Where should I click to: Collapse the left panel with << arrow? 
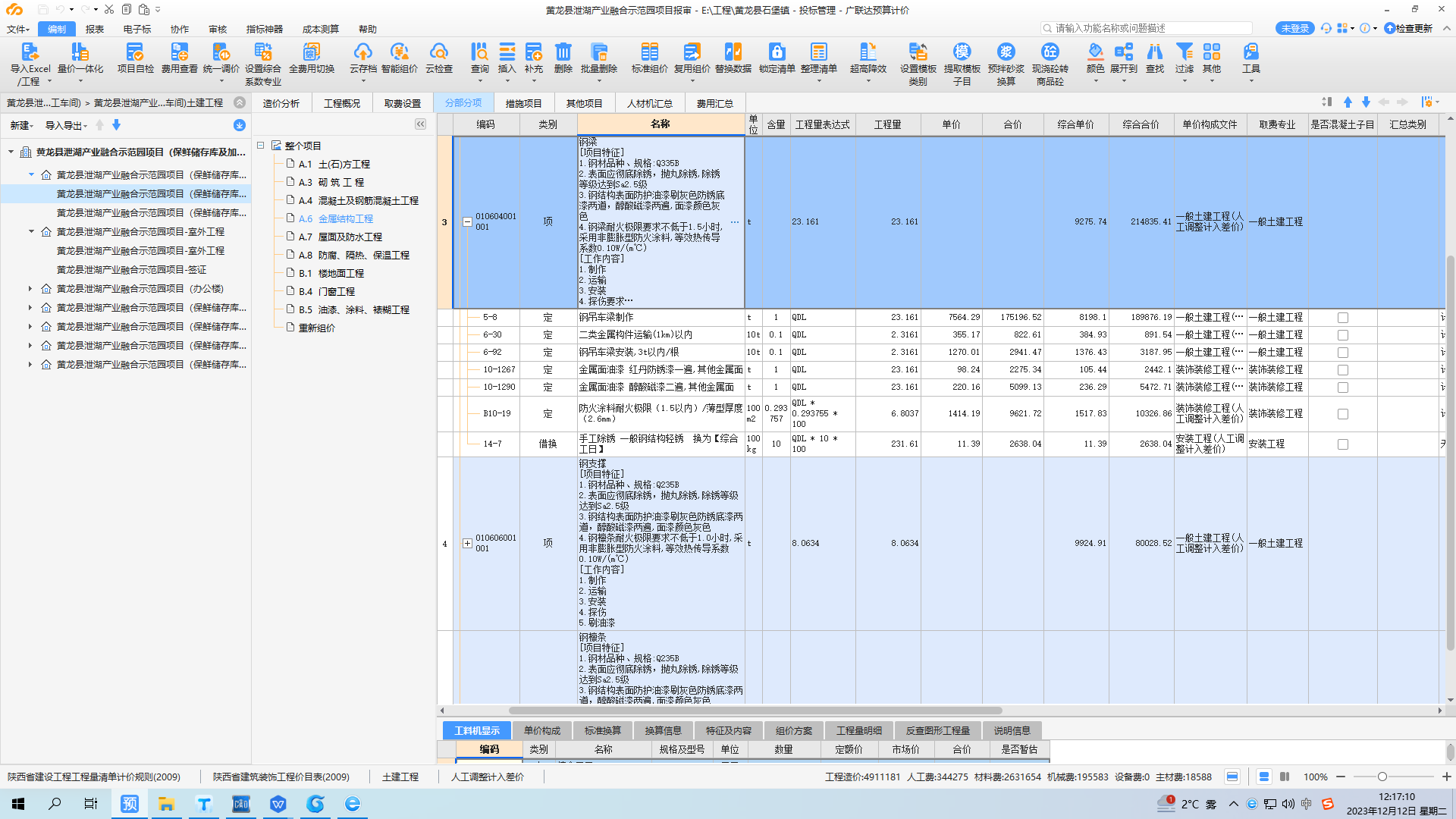pyautogui.click(x=420, y=124)
